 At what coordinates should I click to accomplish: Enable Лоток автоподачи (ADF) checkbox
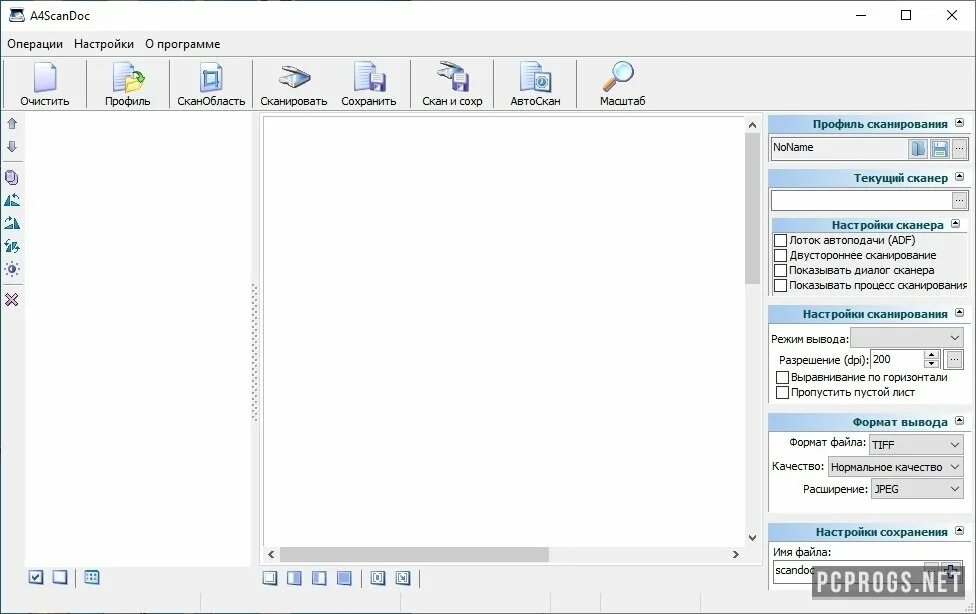tap(781, 240)
